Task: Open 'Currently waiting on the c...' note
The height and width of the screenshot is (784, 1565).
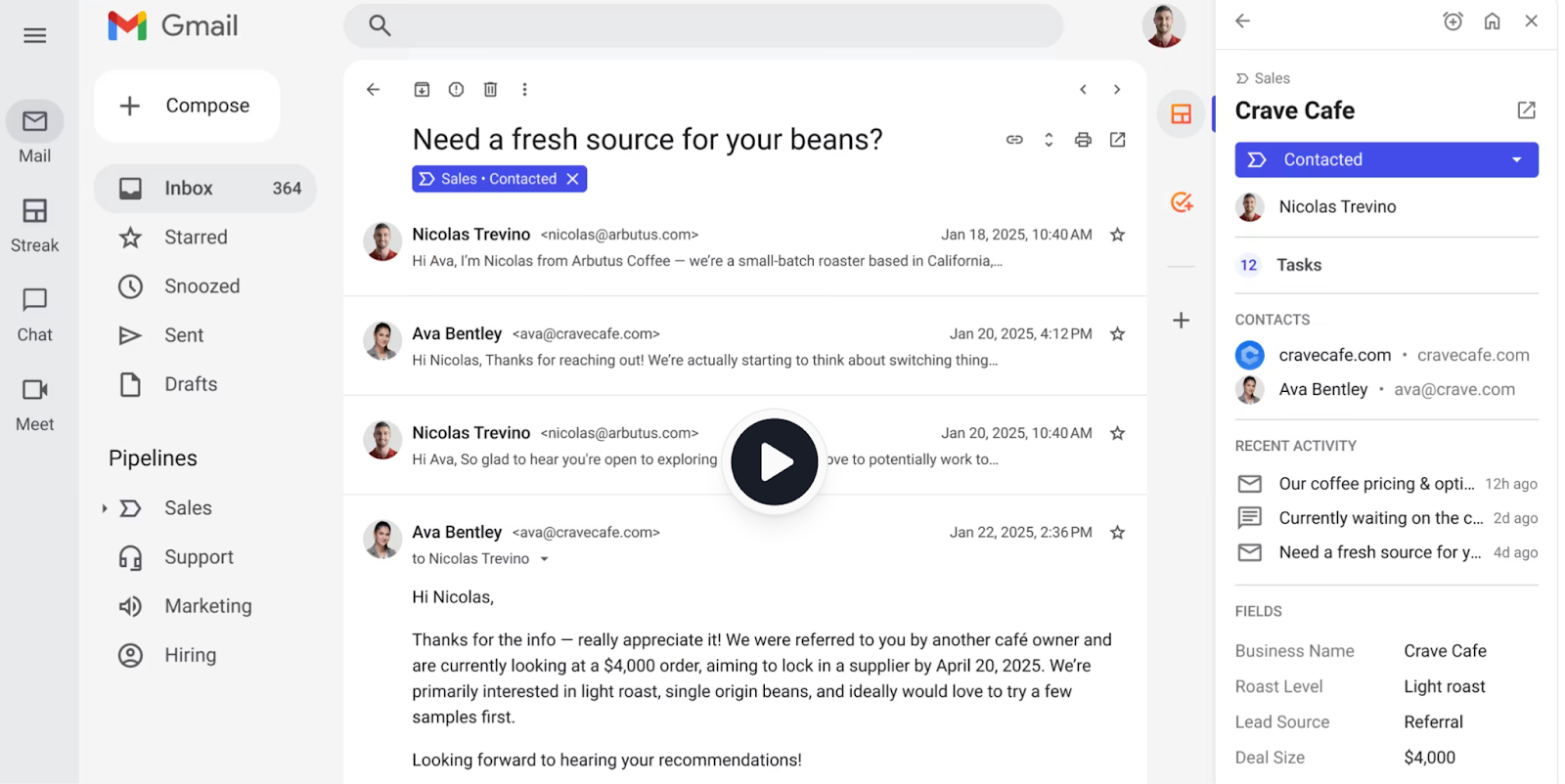Action: point(1386,518)
